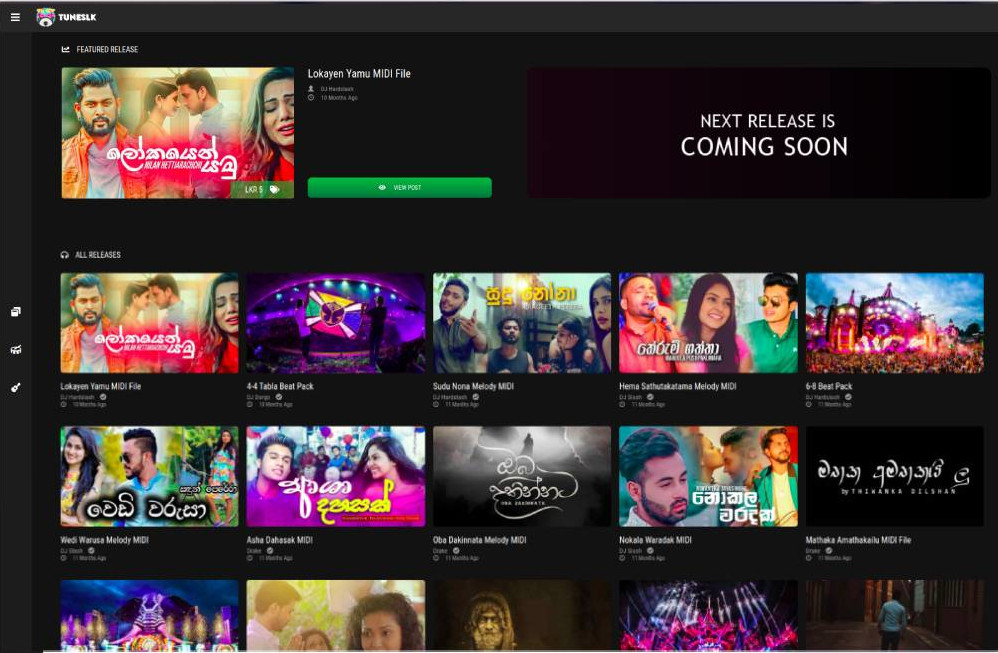The width and height of the screenshot is (998, 653).
Task: Open the Mathaka Amathakailu MIDI File title
Action: click(858, 540)
